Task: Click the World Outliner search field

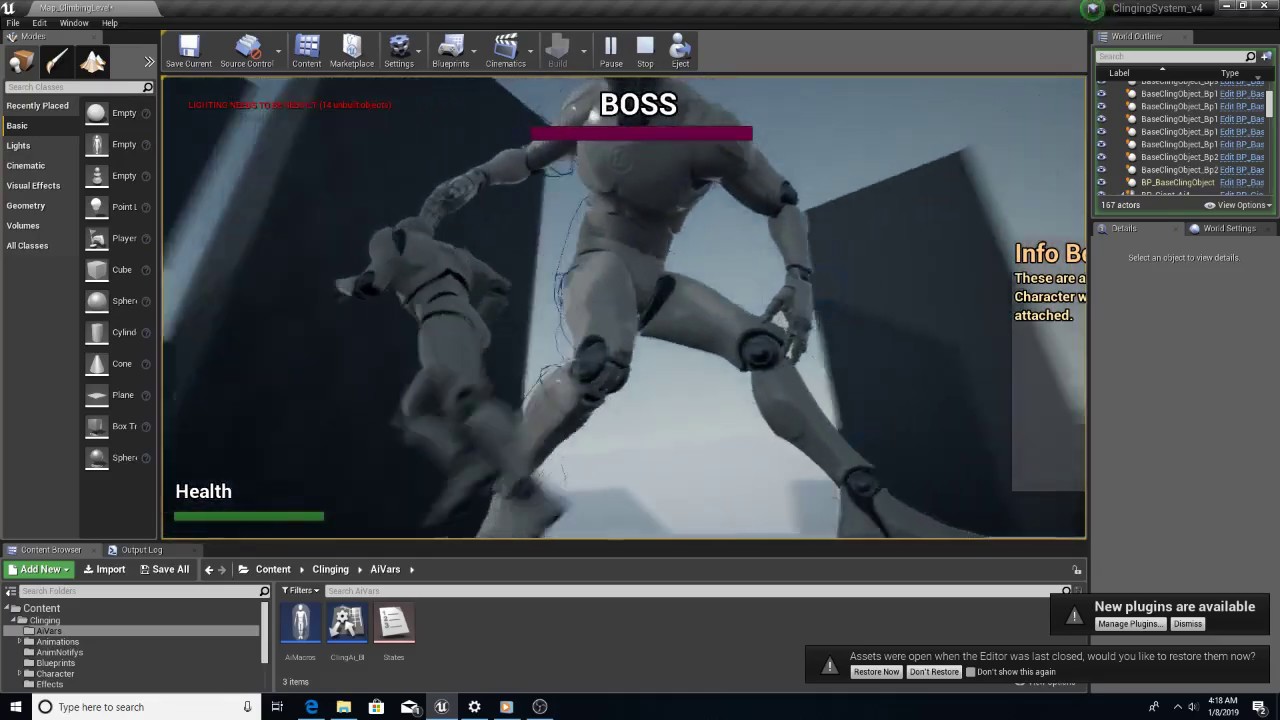Action: click(1170, 56)
